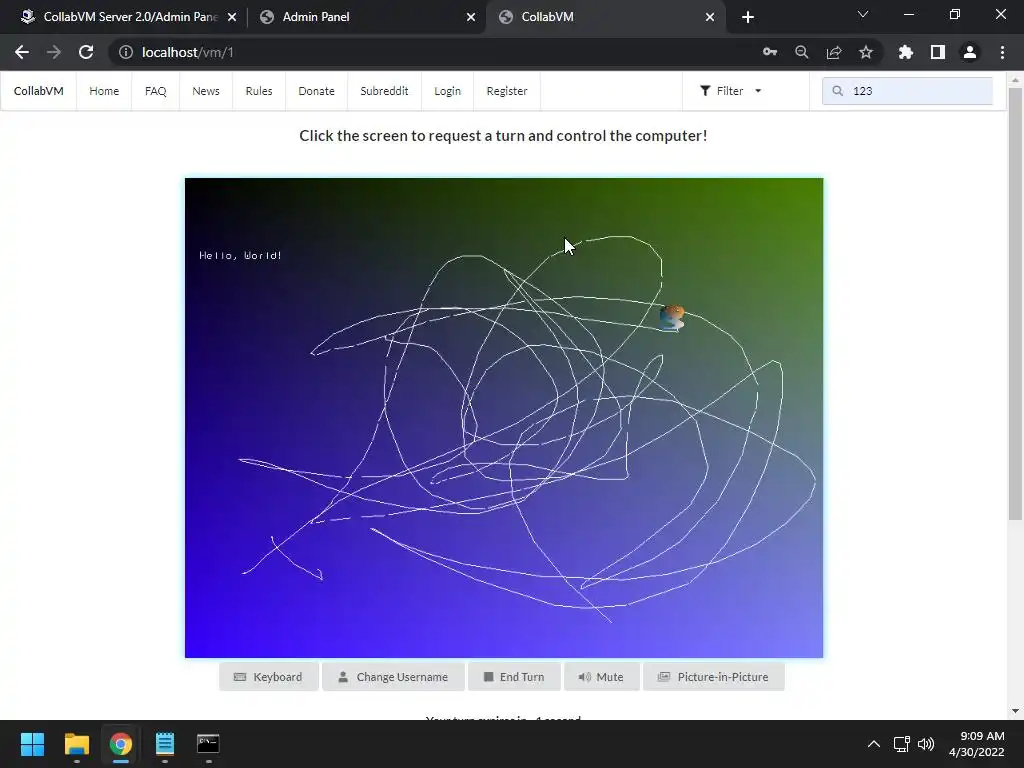
Task: Open the Extensions puzzle icon
Action: [x=906, y=52]
